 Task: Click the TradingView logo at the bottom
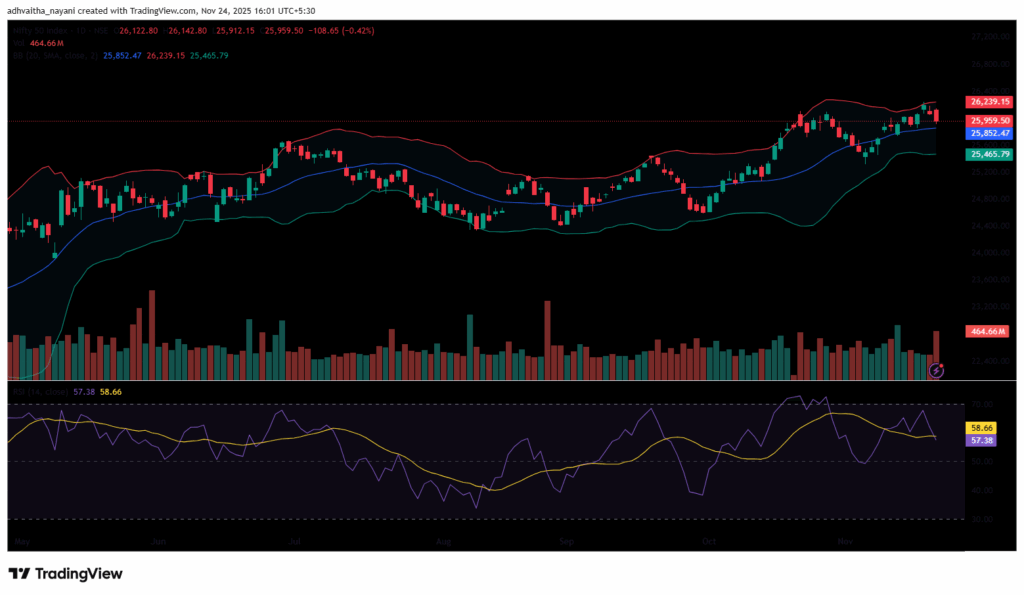pyautogui.click(x=66, y=574)
